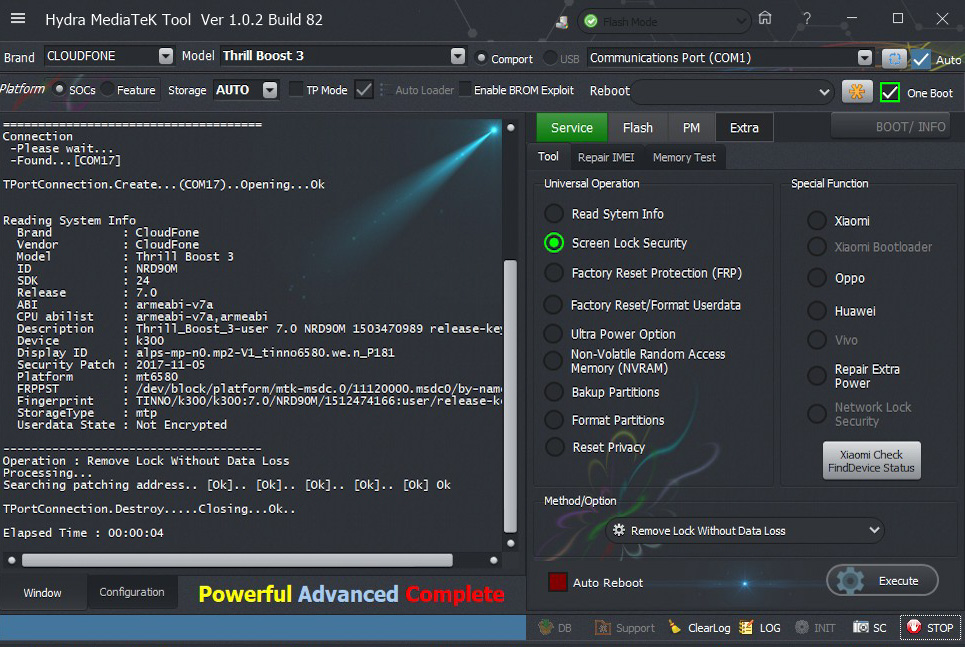965x647 pixels.
Task: Open the Repair IMEI subtab
Action: 606,157
